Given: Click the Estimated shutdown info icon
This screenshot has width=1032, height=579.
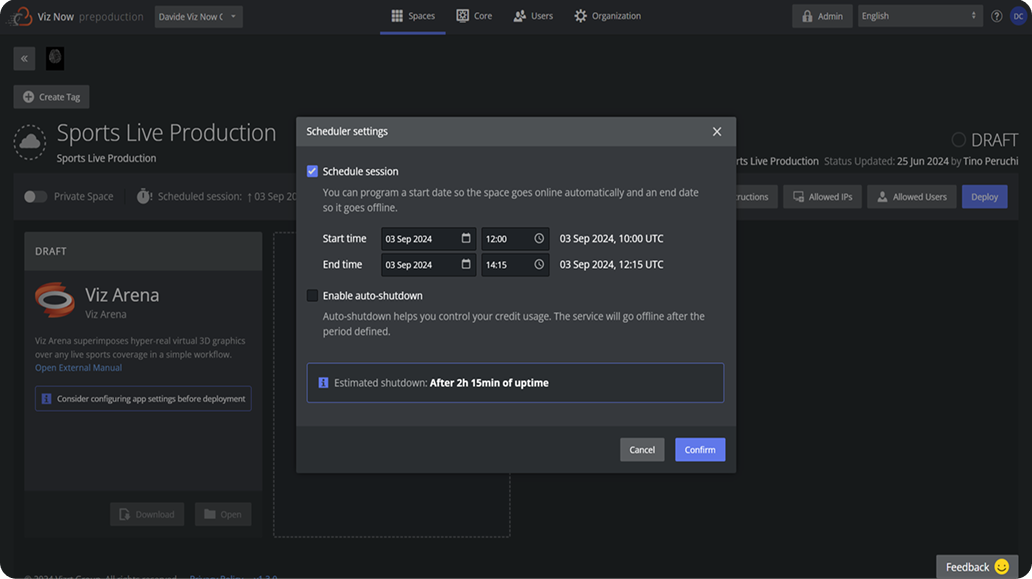Looking at the screenshot, I should (x=323, y=383).
